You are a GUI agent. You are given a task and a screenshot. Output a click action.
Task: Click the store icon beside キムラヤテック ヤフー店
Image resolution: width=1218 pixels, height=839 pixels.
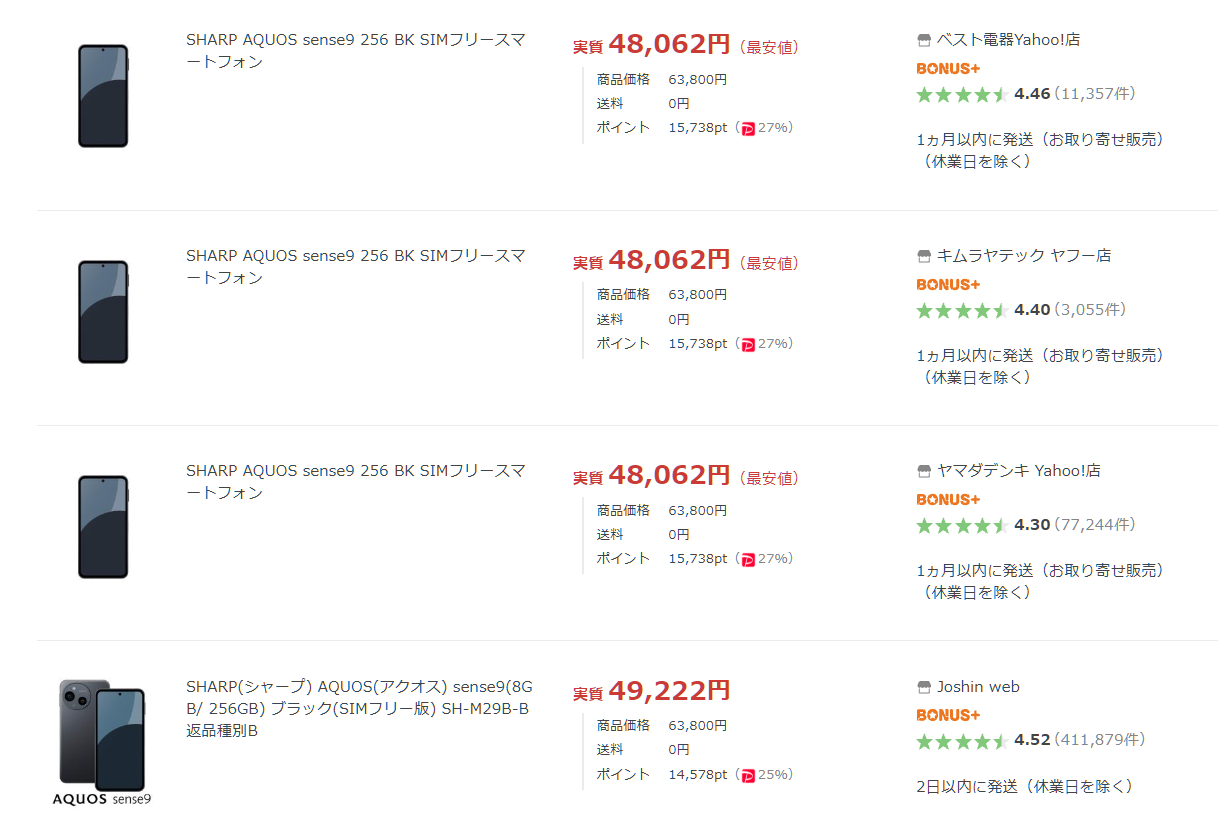pos(924,257)
